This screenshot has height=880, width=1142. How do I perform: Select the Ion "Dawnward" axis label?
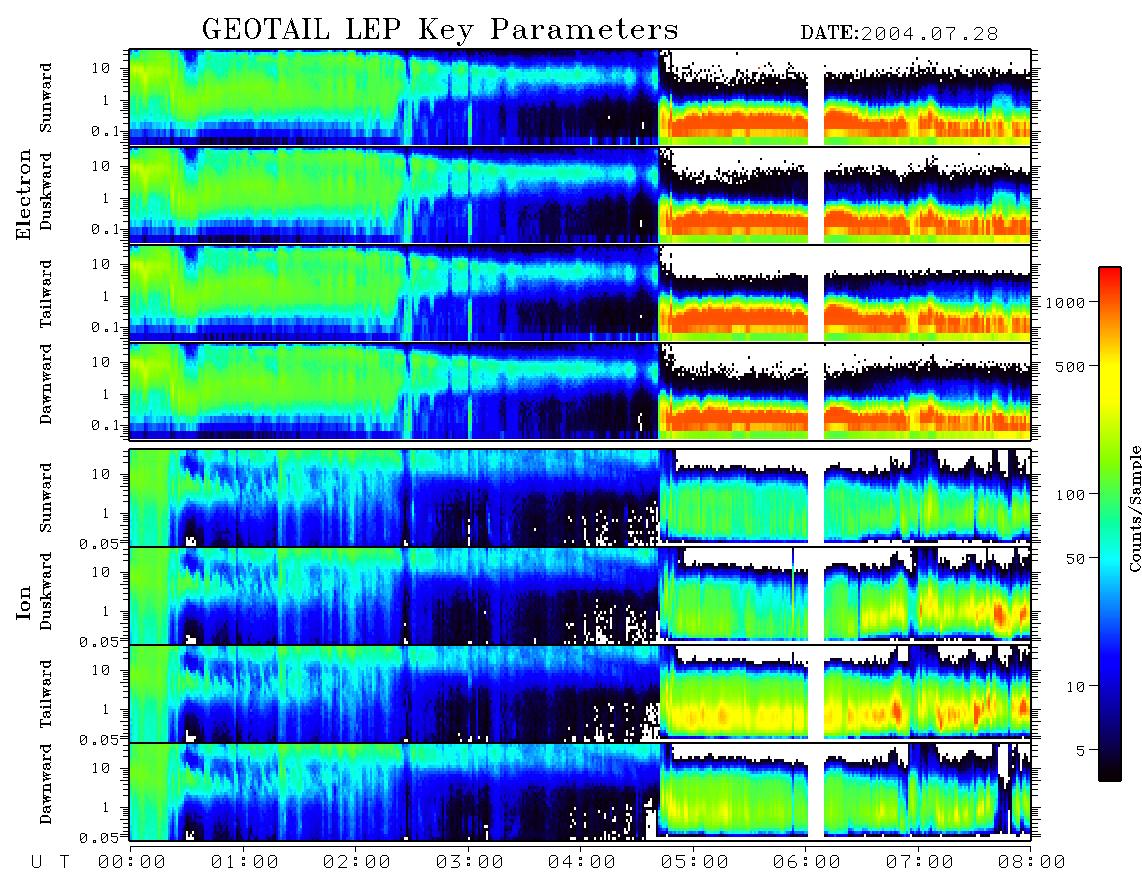(46, 784)
